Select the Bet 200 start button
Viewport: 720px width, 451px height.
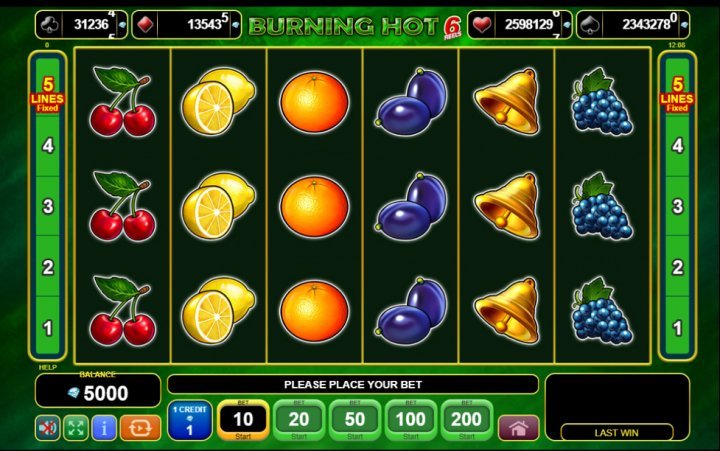pos(467,420)
